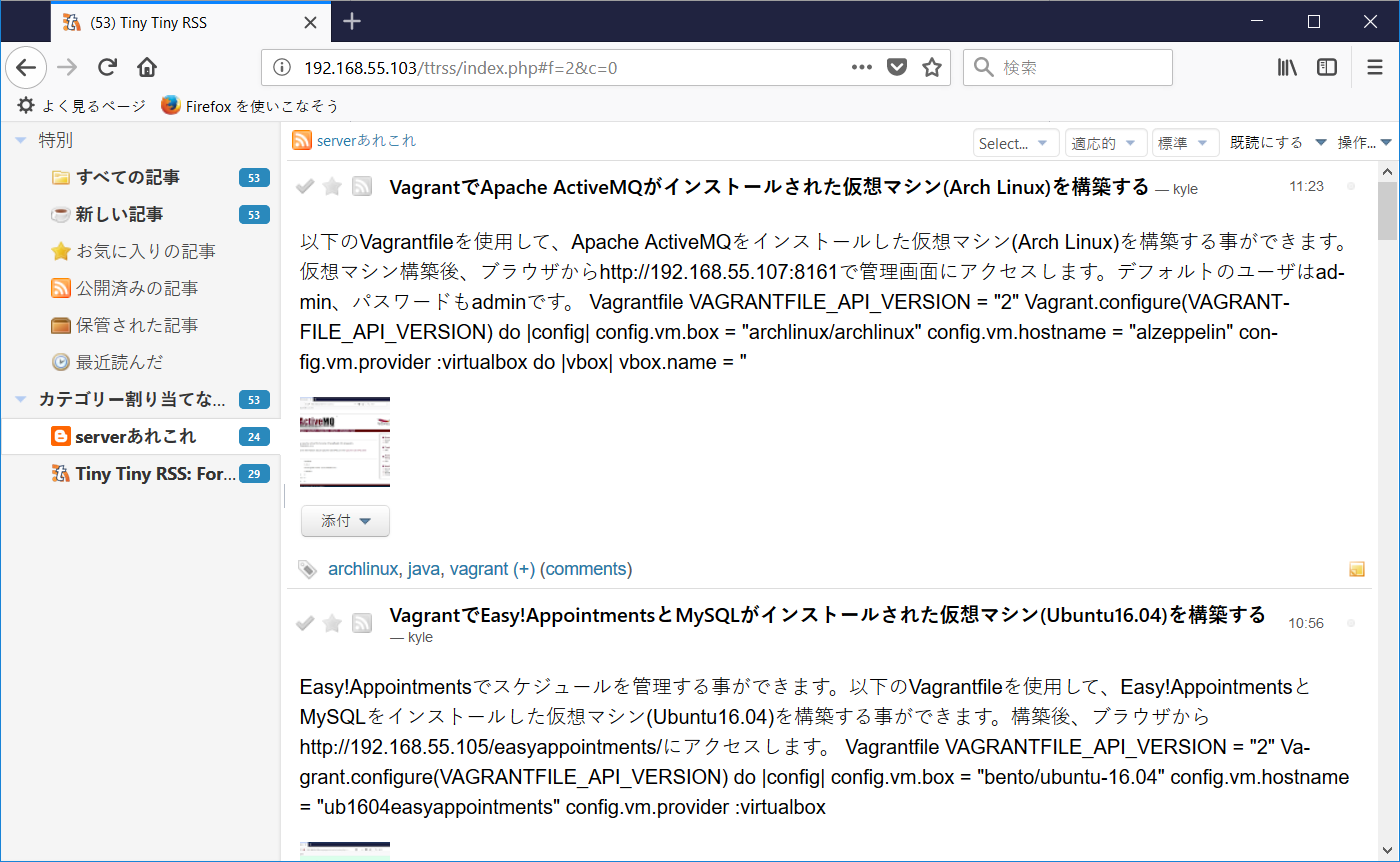Click the java tag link
This screenshot has height=862, width=1400.
(x=424, y=569)
